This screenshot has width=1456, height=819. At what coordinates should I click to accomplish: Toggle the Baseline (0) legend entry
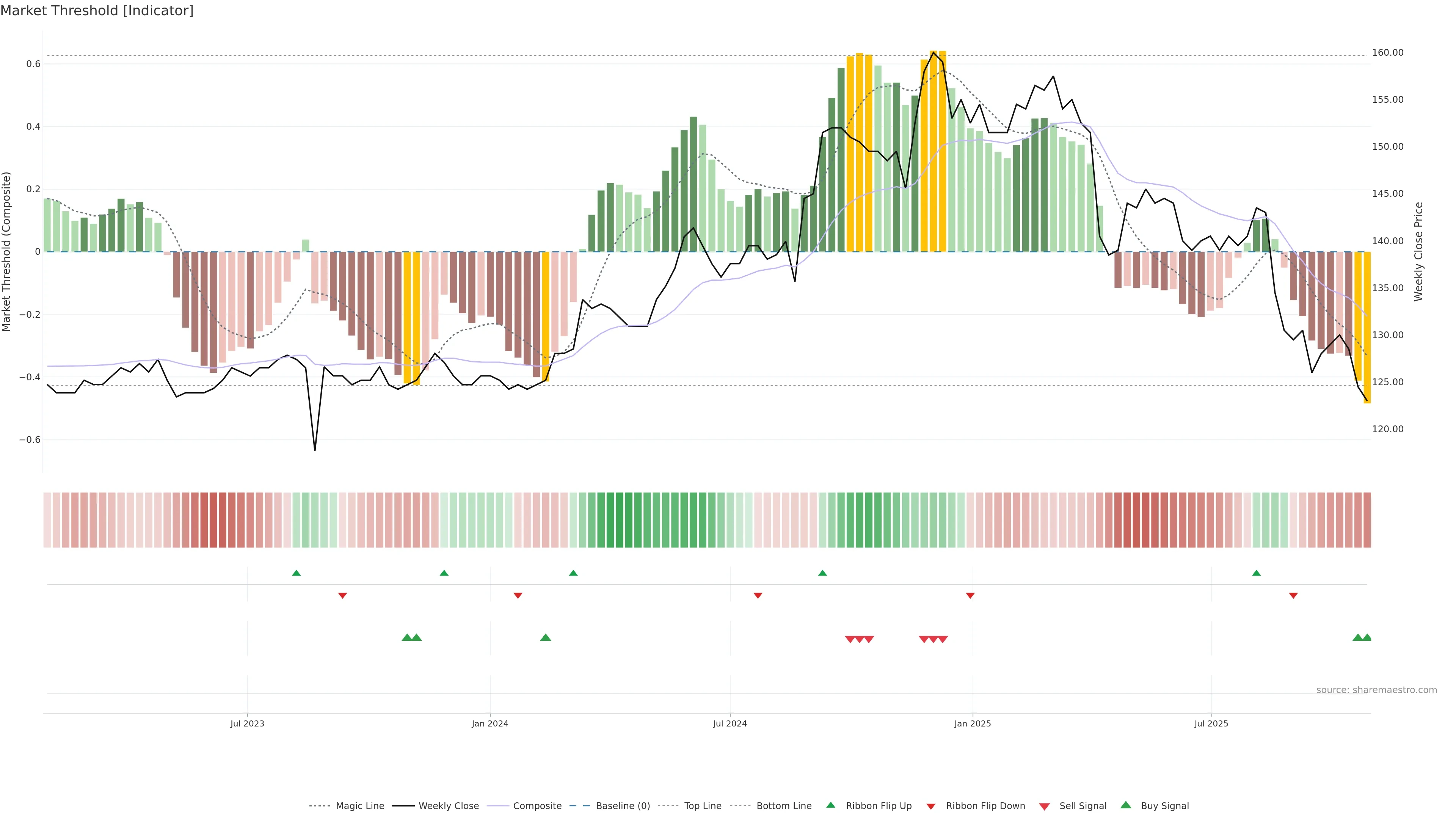[x=622, y=806]
